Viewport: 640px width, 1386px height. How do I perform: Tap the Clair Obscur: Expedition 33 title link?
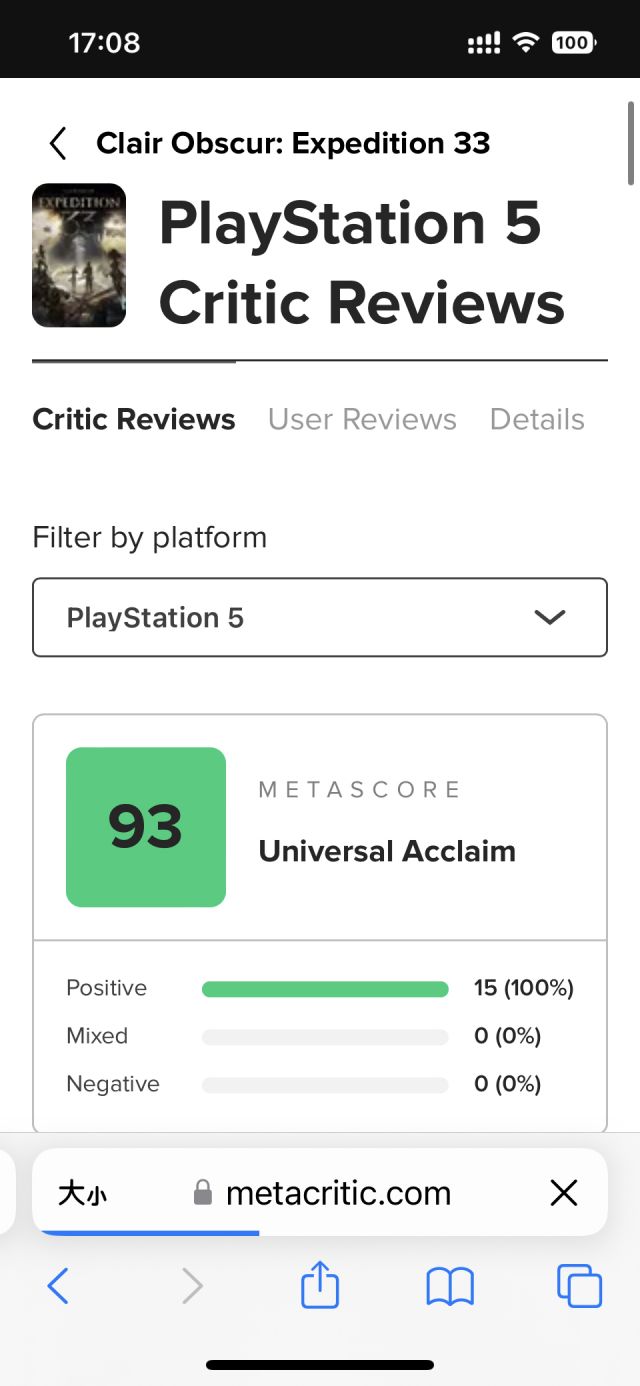[x=293, y=143]
